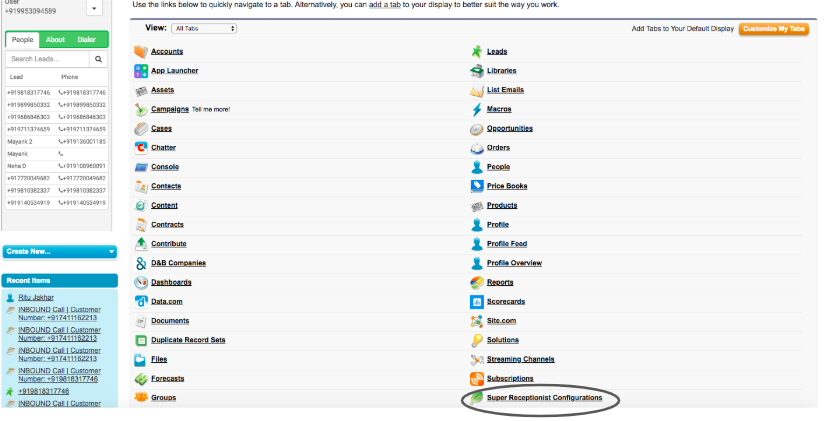The image size is (825, 421).
Task: Click the D&B Companies ampersand icon
Action: tap(141, 264)
